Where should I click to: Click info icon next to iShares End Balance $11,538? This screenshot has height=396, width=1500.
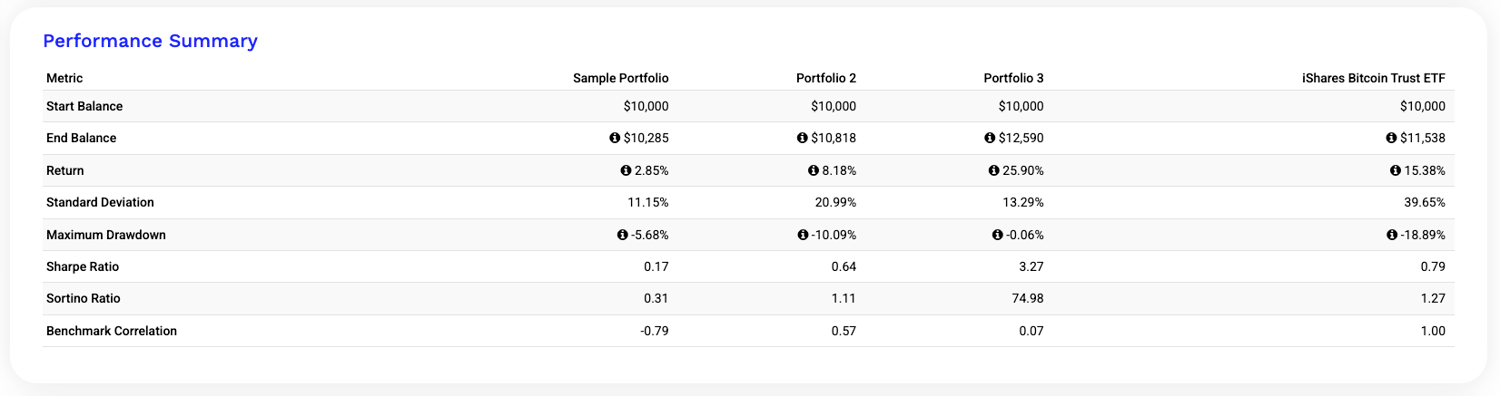(1392, 138)
